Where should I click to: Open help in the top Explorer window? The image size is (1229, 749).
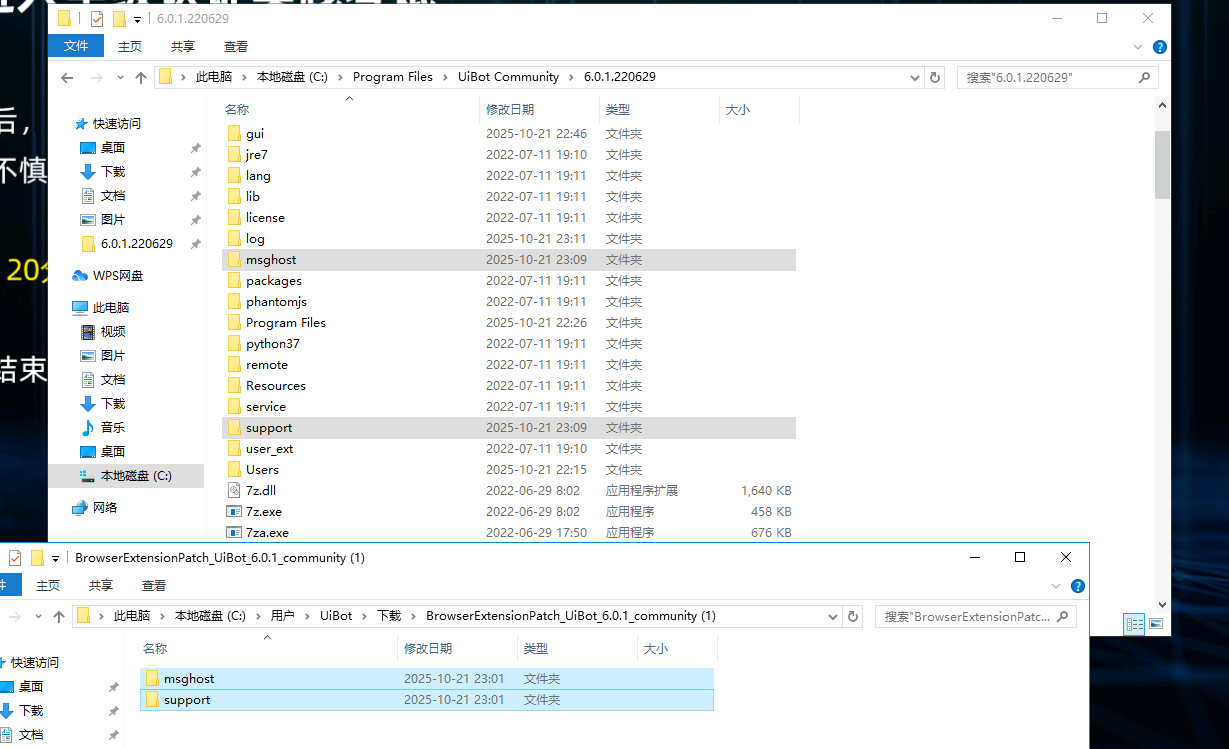click(x=1160, y=47)
